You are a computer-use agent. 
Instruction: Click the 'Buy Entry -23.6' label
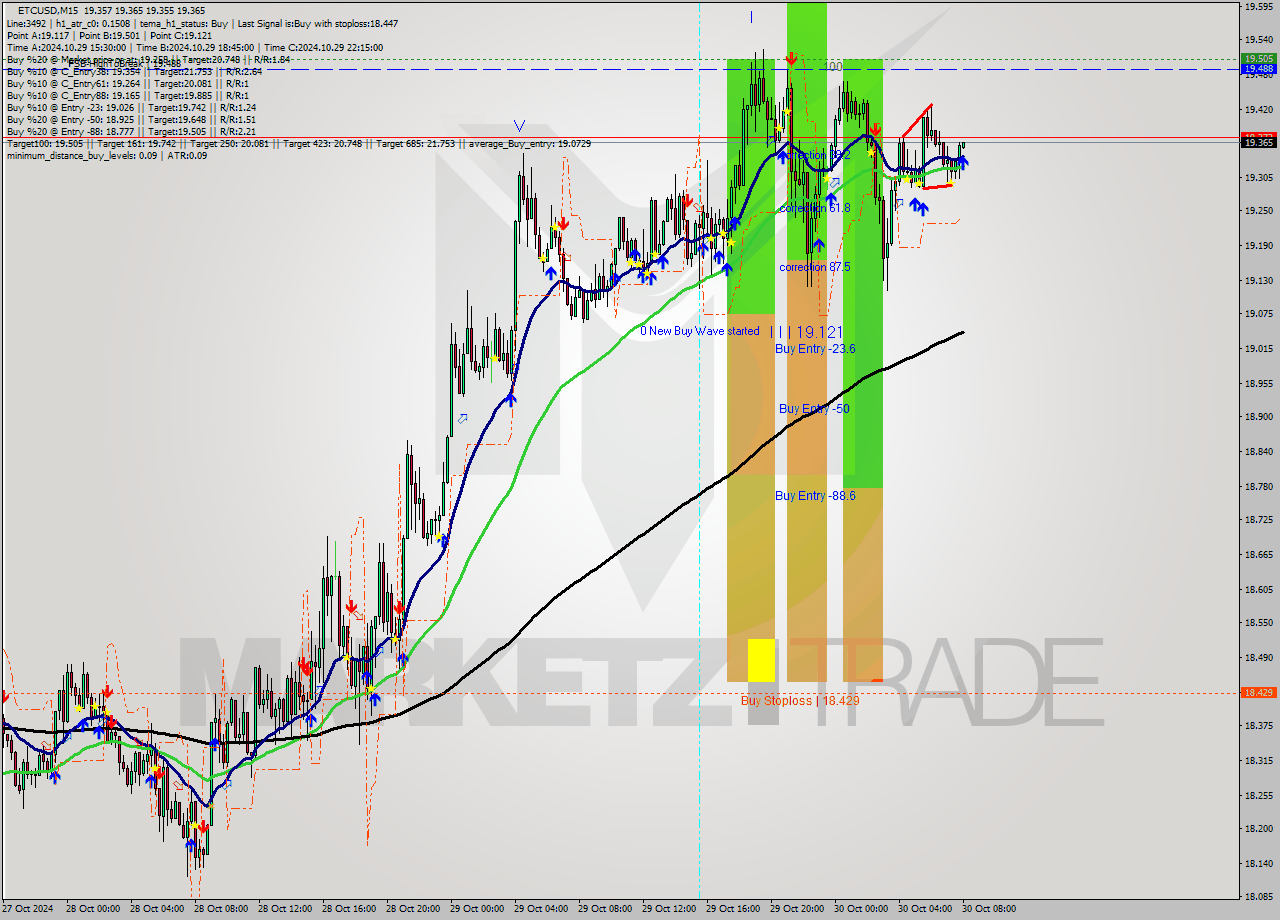tap(815, 349)
